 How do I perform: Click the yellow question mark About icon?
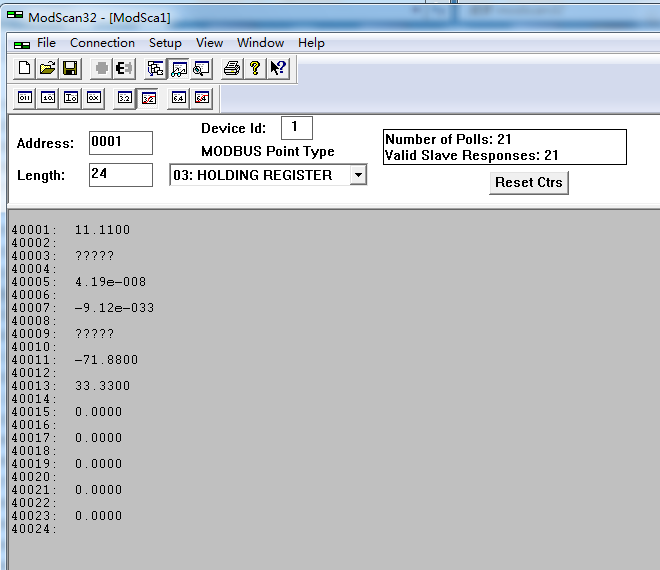coord(255,68)
